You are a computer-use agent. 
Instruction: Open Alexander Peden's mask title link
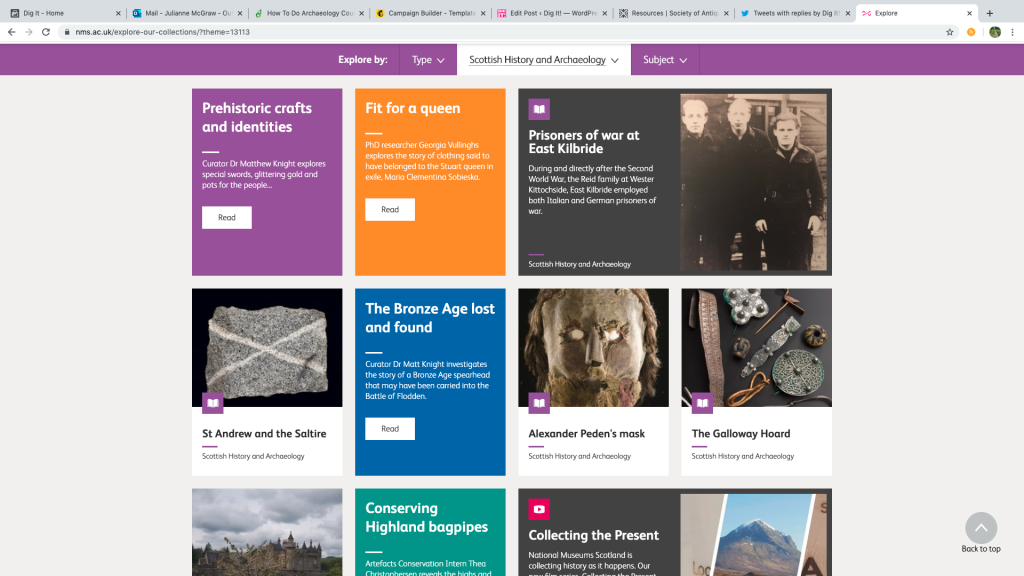[x=586, y=434]
